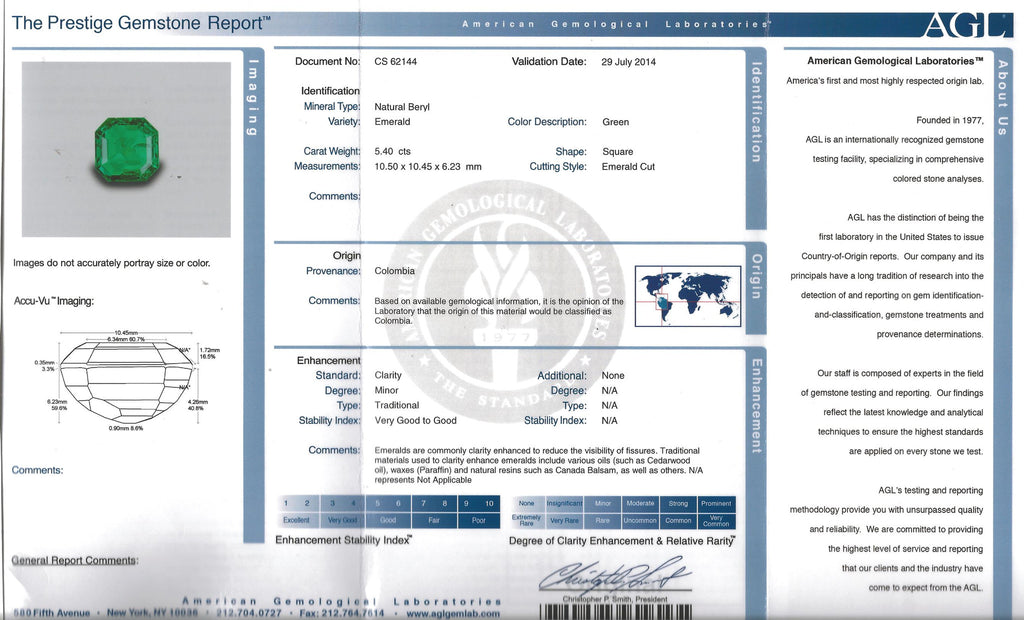This screenshot has width=1024, height=620.
Task: Click the document number CS 62144
Action: click(x=395, y=61)
